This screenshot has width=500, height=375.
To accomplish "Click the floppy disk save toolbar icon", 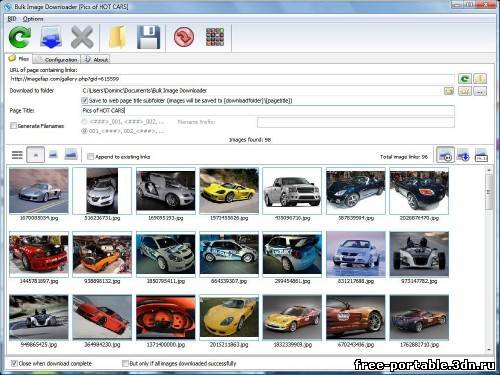I will pyautogui.click(x=149, y=37).
